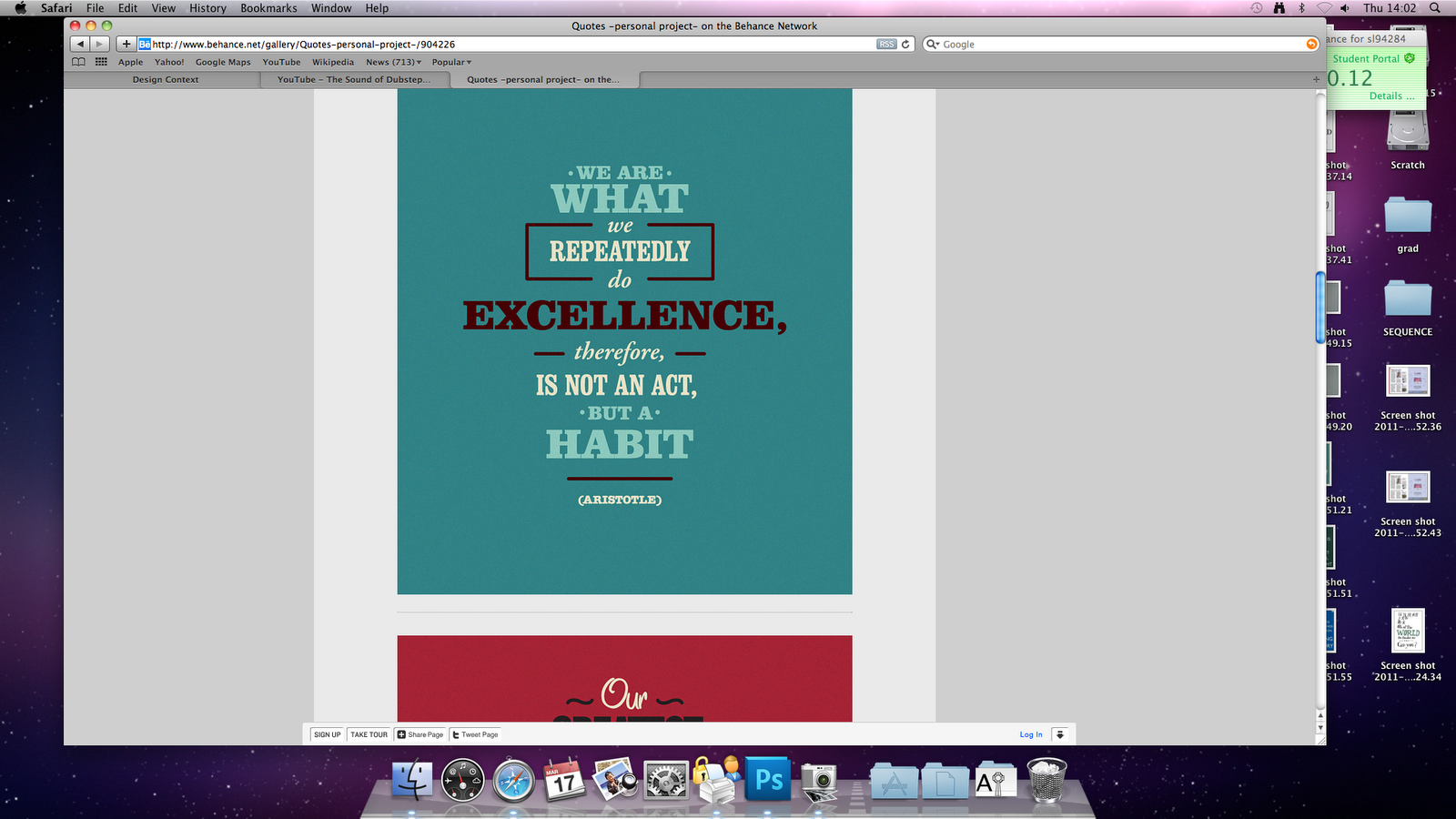
Task: Open the printer with padlock Dock icon
Action: coord(717,780)
